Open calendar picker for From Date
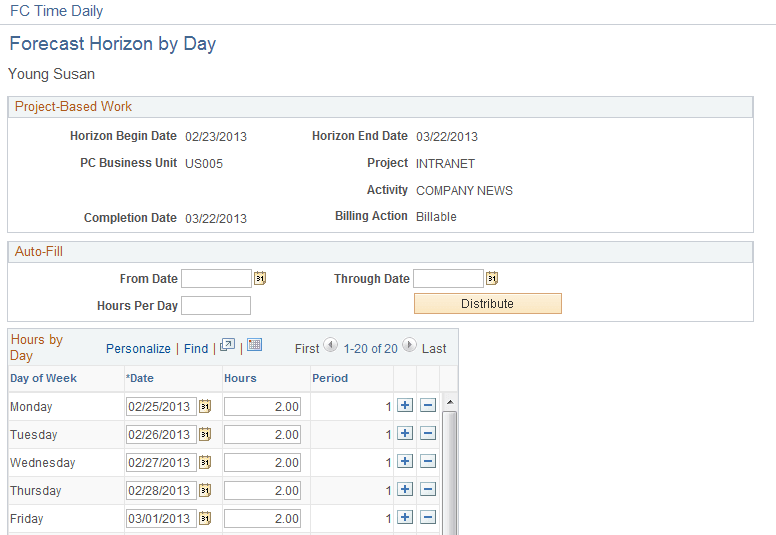 pyautogui.click(x=260, y=279)
